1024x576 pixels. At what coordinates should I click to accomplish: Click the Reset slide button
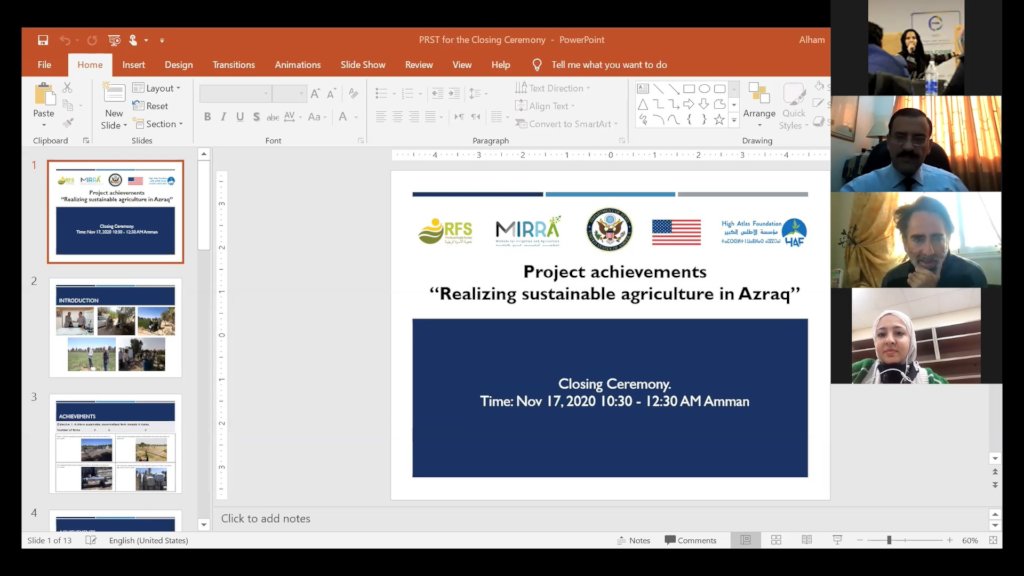tap(150, 106)
